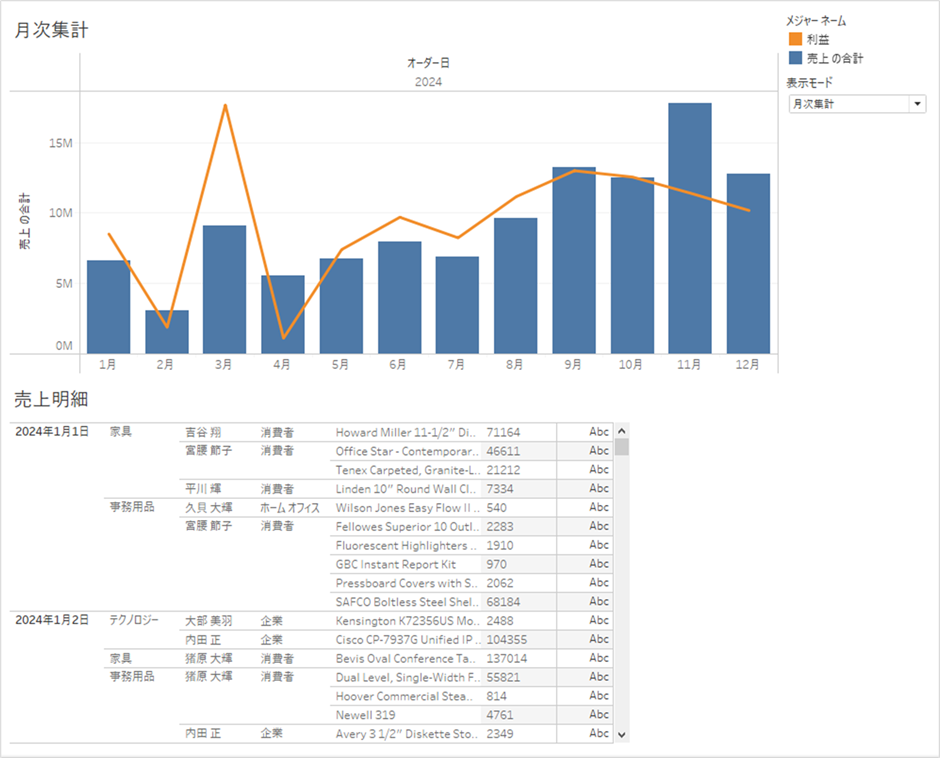The width and height of the screenshot is (940, 758).
Task: Click the Abc cell in the Newell 319 row
Action: (599, 714)
